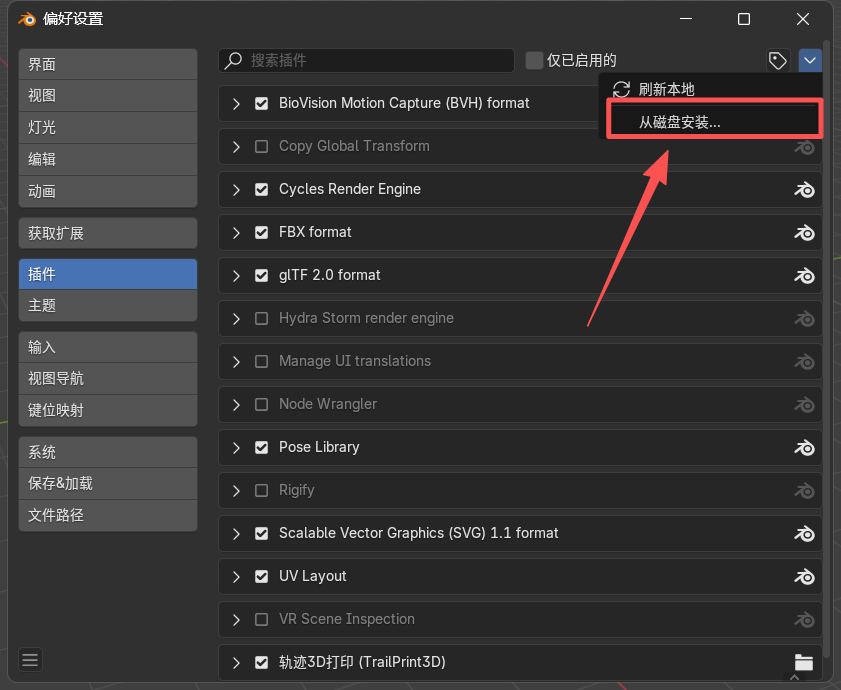
Task: Open the hamburger menu at bottom left
Action: 30,659
